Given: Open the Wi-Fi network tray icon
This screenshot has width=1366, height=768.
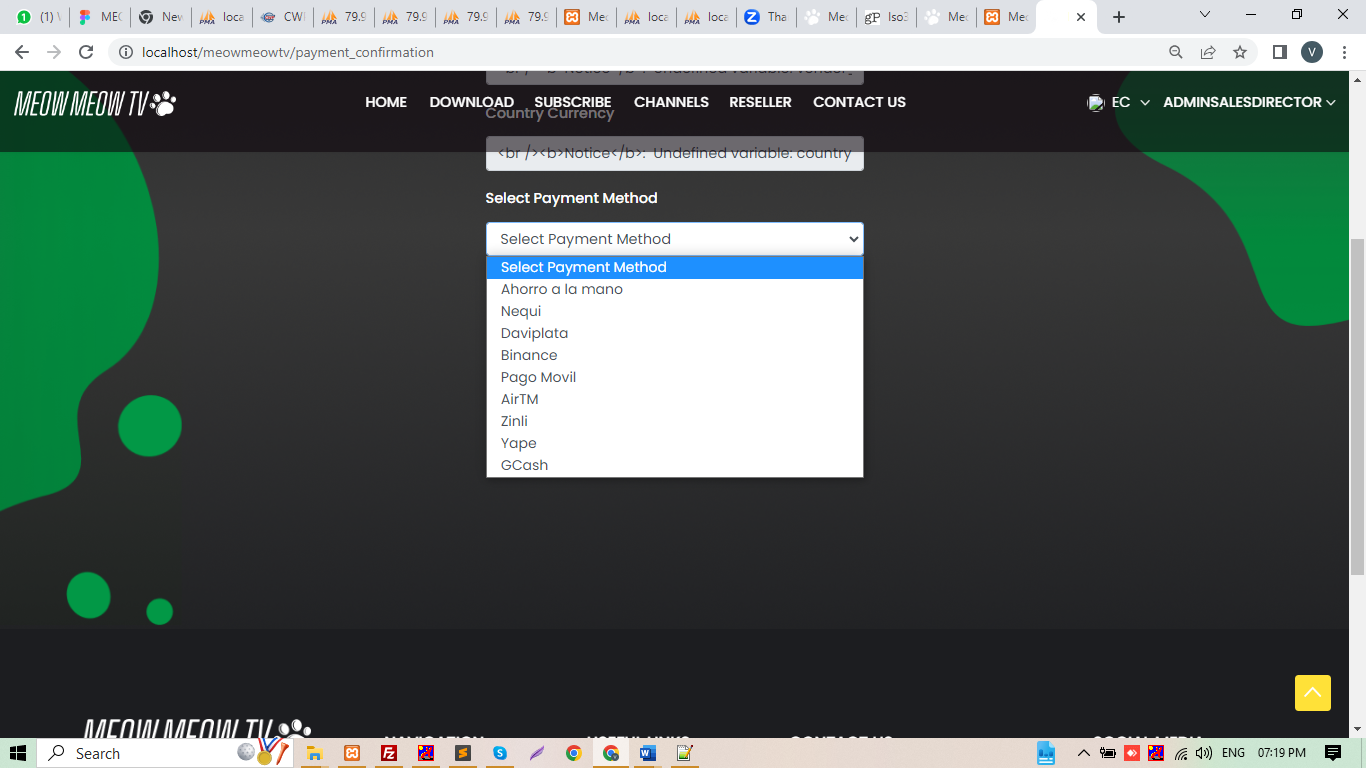Looking at the screenshot, I should (x=1182, y=753).
